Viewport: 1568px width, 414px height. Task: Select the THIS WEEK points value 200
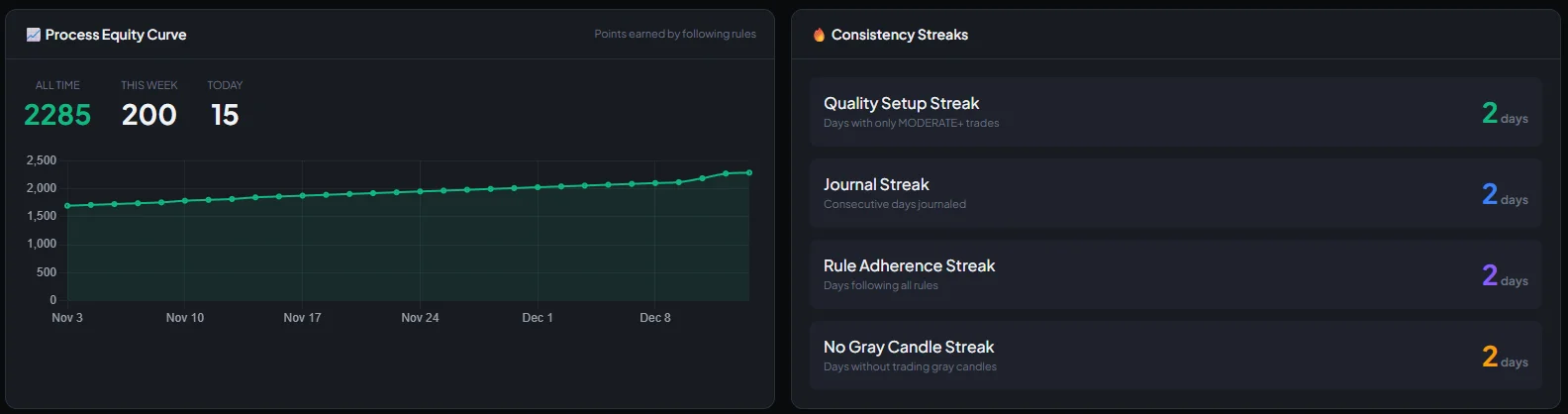[149, 115]
